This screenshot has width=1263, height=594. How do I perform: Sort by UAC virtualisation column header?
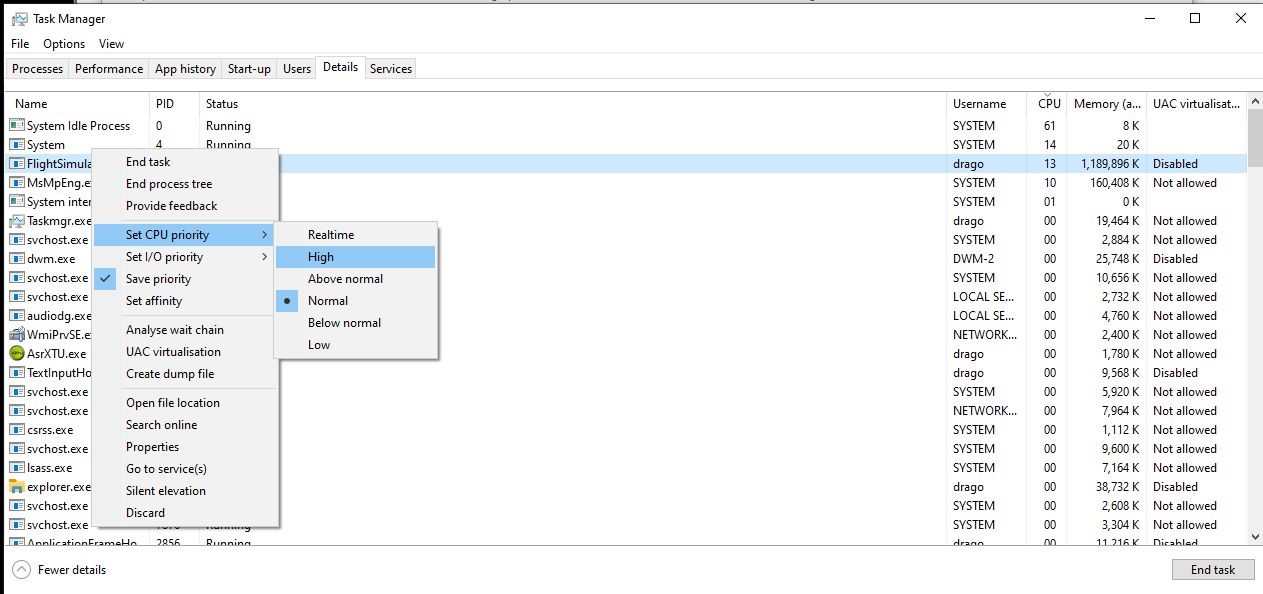pyautogui.click(x=1197, y=103)
